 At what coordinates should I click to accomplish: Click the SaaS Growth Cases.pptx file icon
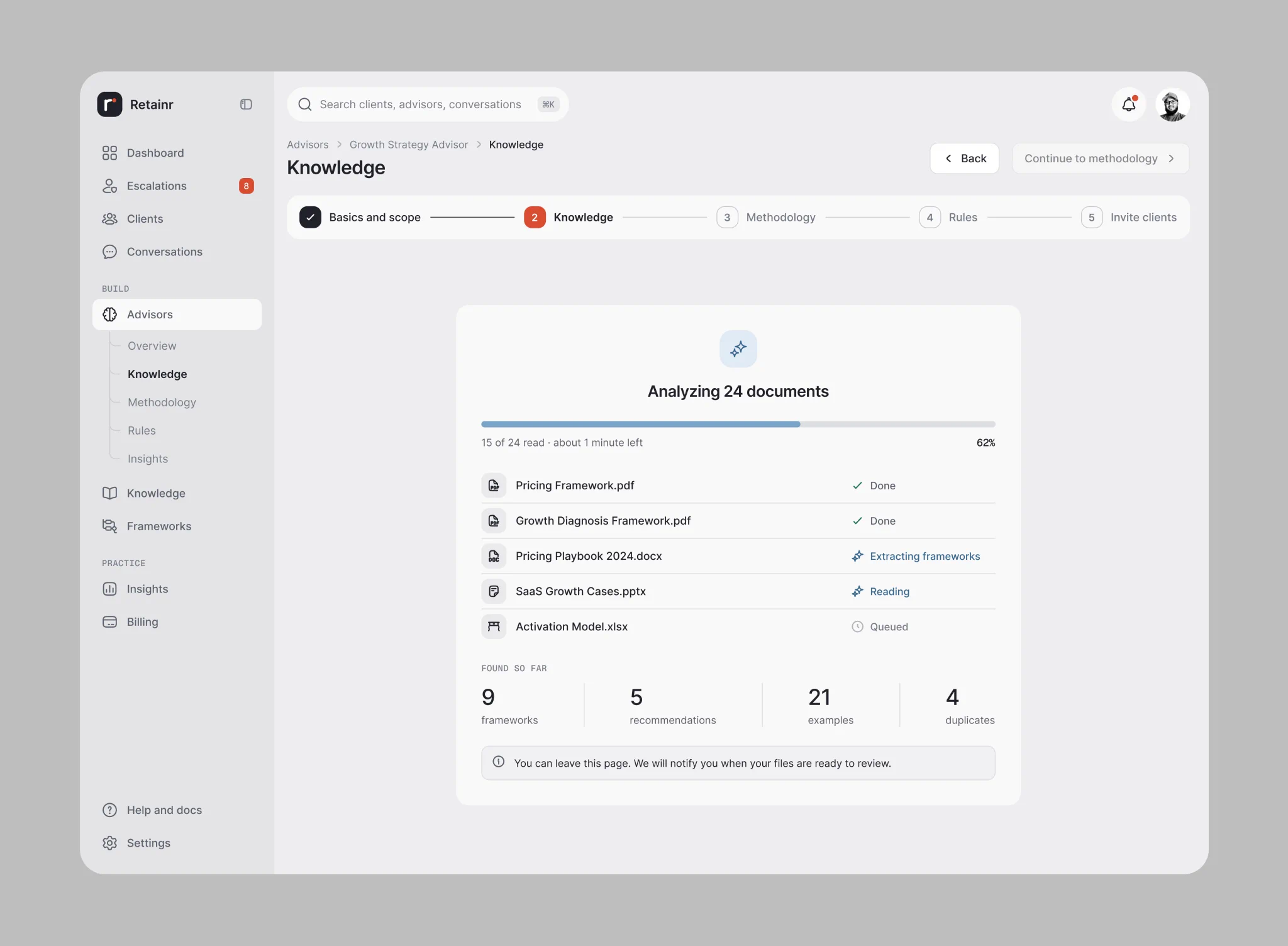tap(494, 591)
